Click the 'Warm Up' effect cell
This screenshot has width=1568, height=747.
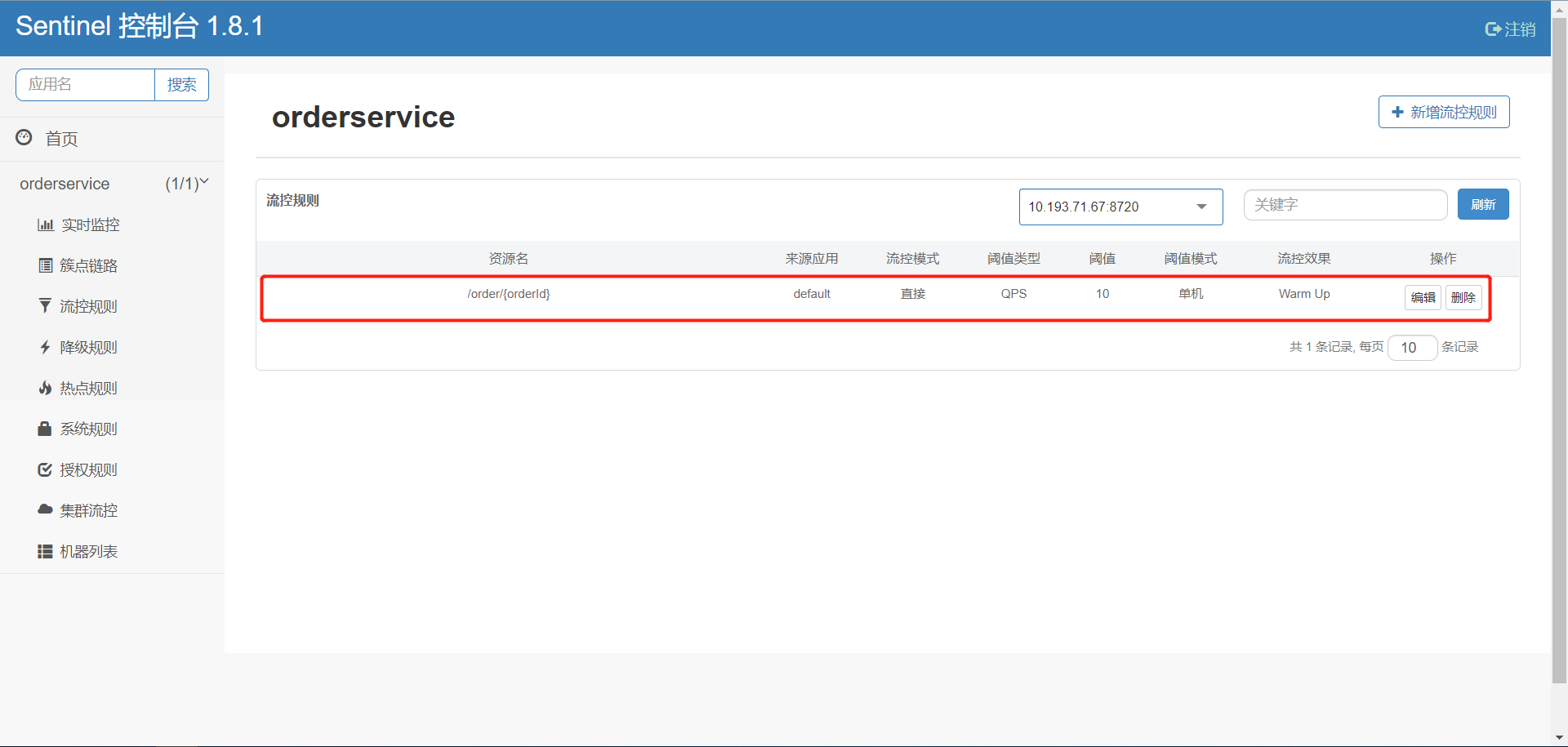click(x=1304, y=294)
